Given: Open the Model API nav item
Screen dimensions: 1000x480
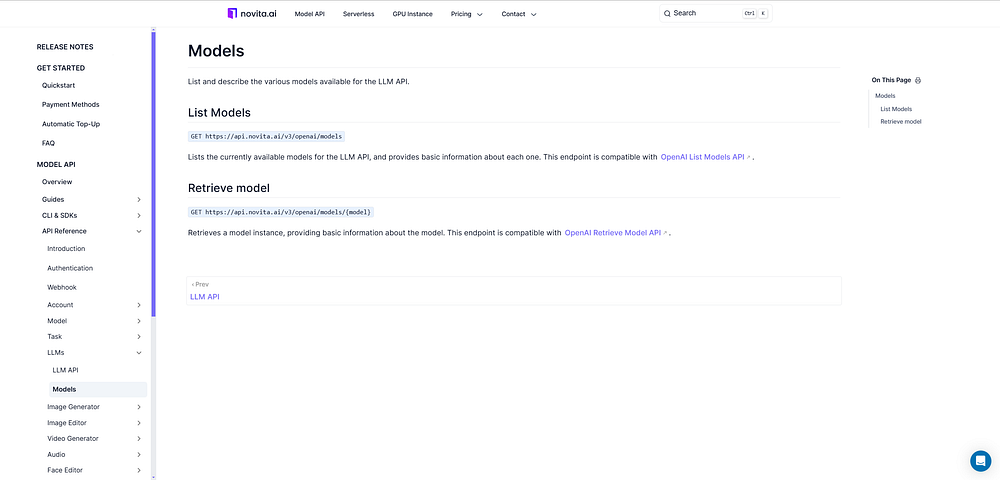Looking at the screenshot, I should coord(309,14).
